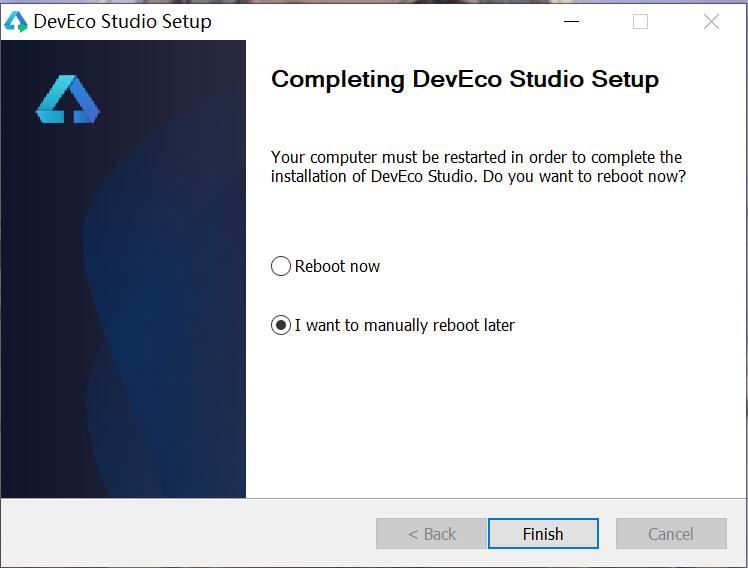Click the gray footer bar left of Back
The width and height of the screenshot is (748, 568).
pyautogui.click(x=180, y=534)
